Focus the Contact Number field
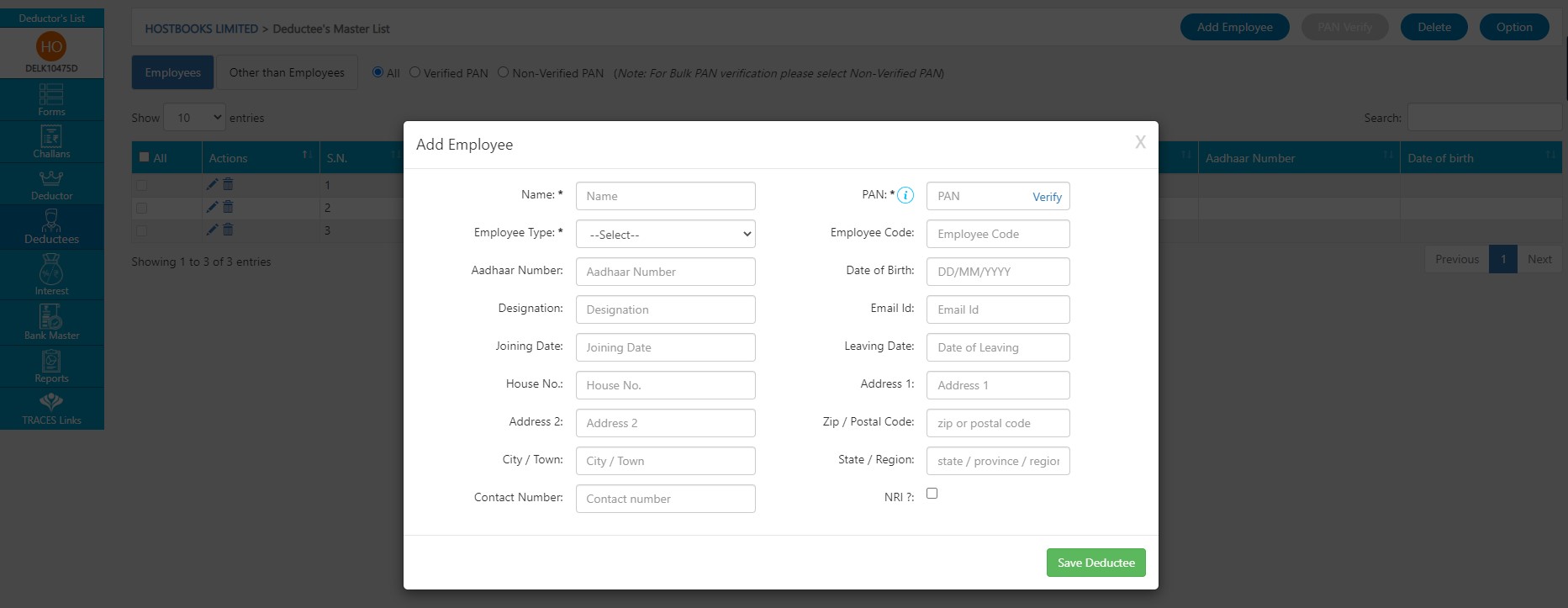The height and width of the screenshot is (608, 1568). (665, 499)
